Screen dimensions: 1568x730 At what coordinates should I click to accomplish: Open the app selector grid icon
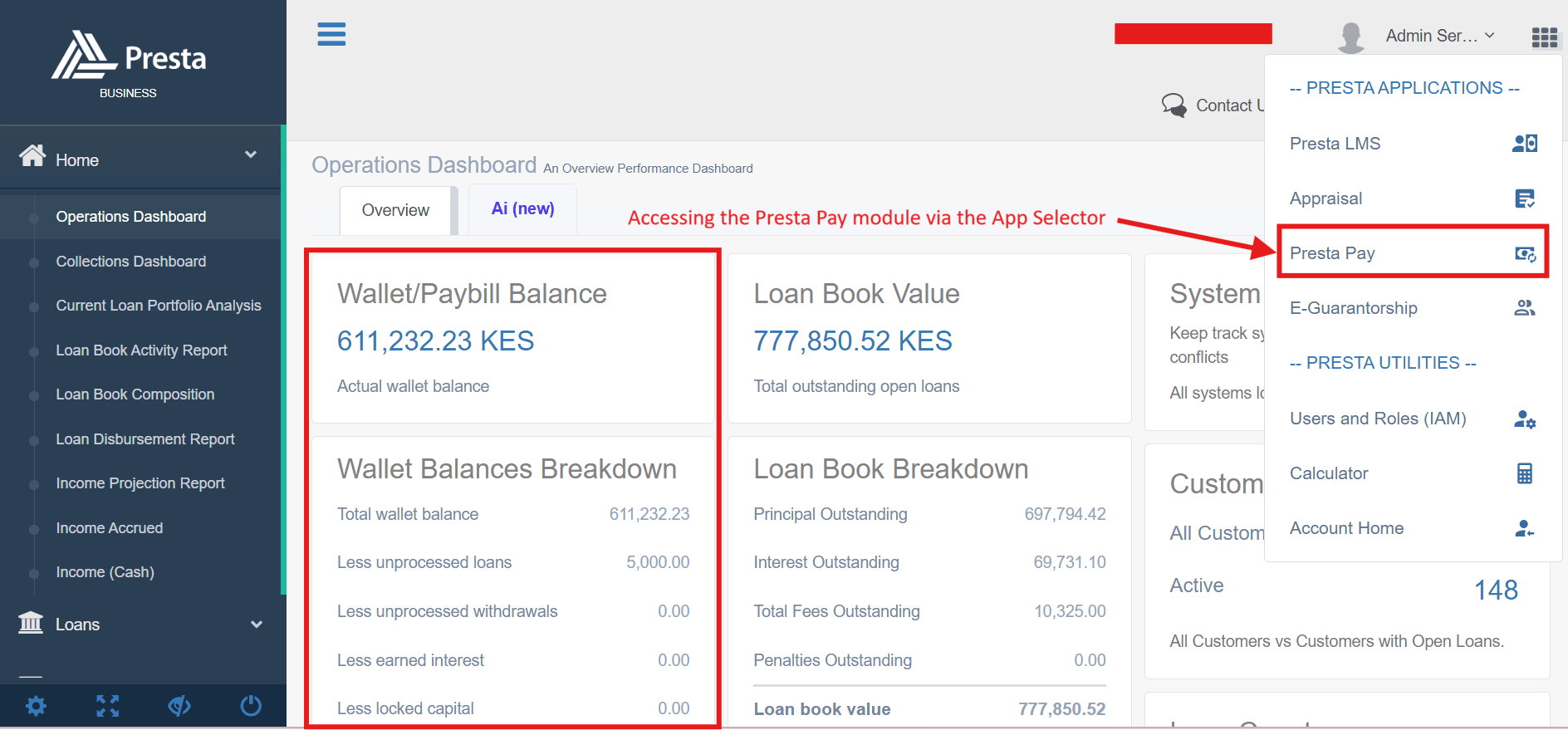pos(1544,37)
